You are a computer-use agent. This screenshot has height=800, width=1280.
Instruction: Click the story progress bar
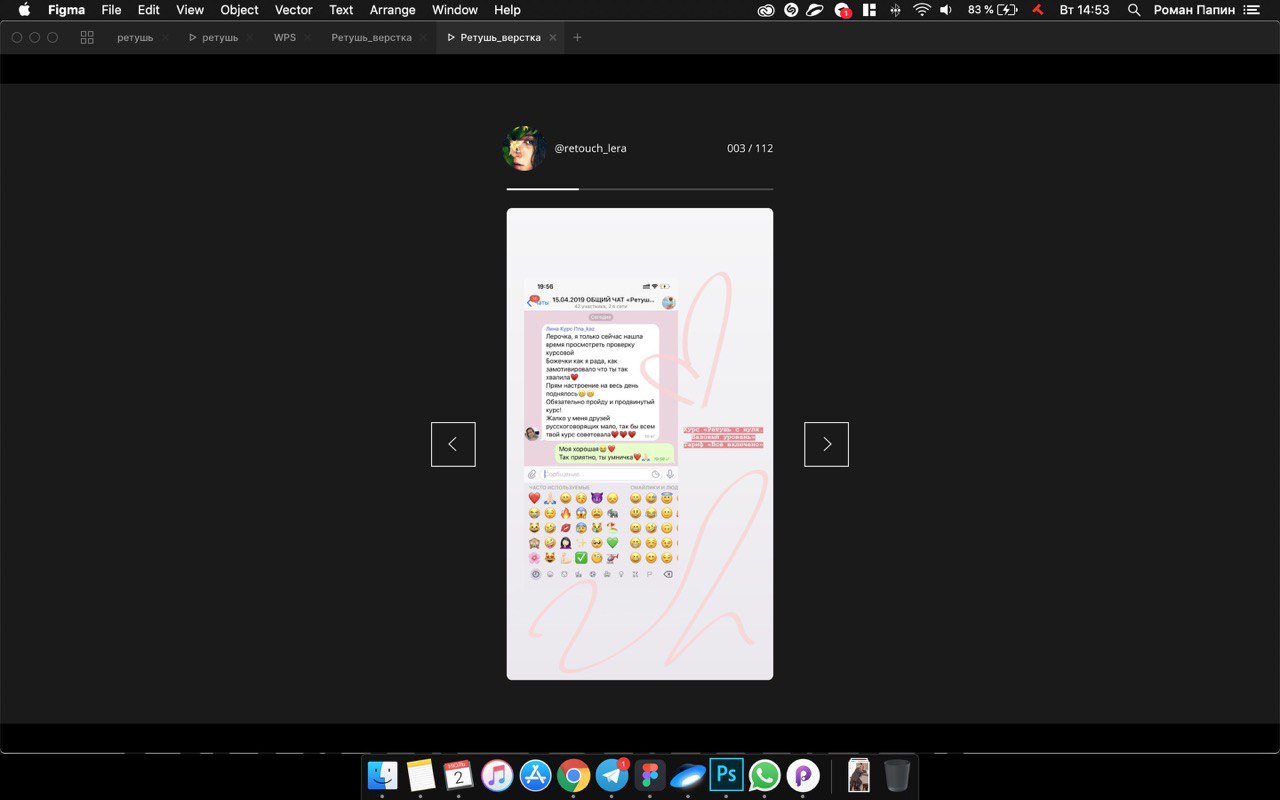[x=639, y=188]
